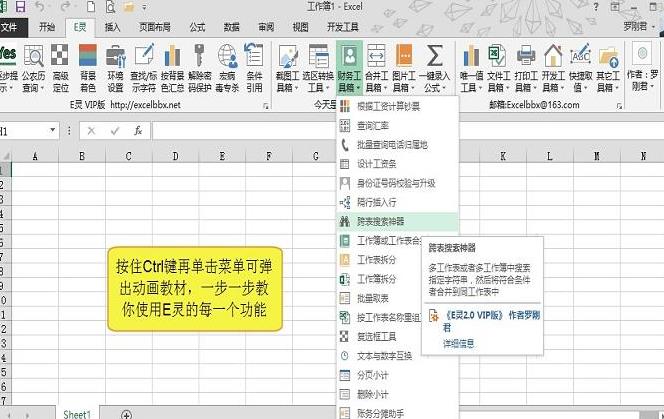Expand the 截图工具箱 screenshot toolbox dropdown
The width and height of the screenshot is (664, 419).
click(288, 68)
